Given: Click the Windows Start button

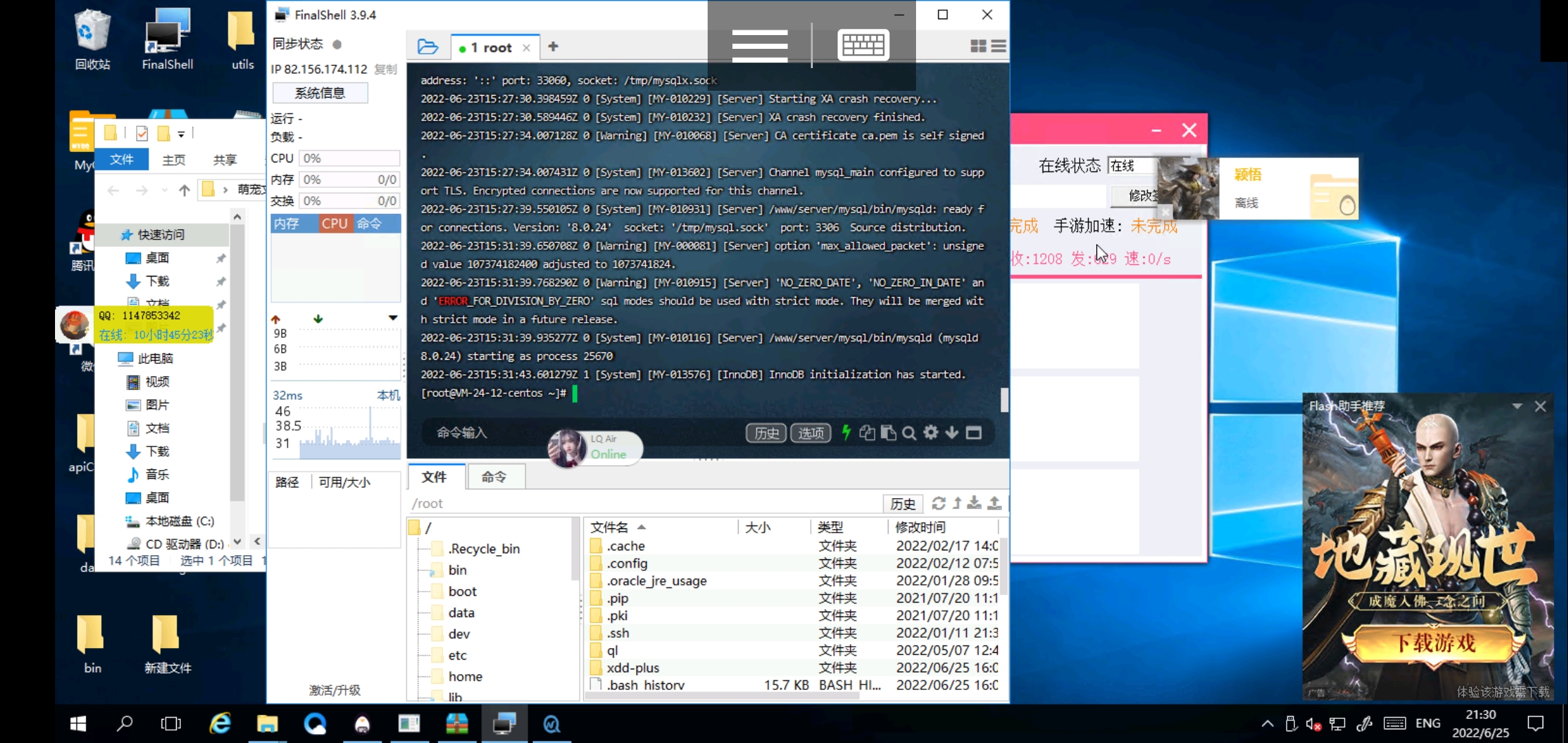Looking at the screenshot, I should click(78, 724).
